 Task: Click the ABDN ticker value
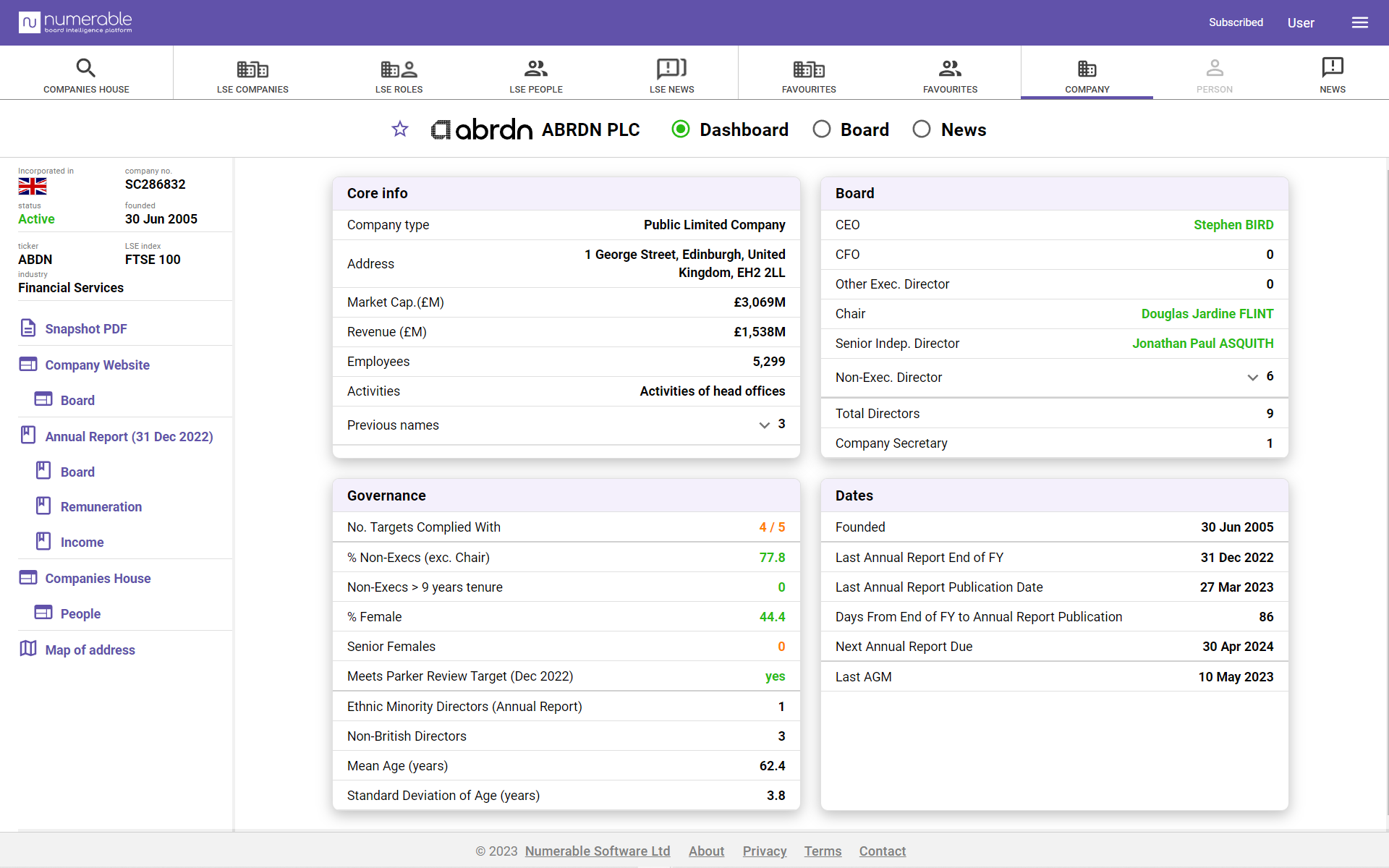click(x=35, y=260)
